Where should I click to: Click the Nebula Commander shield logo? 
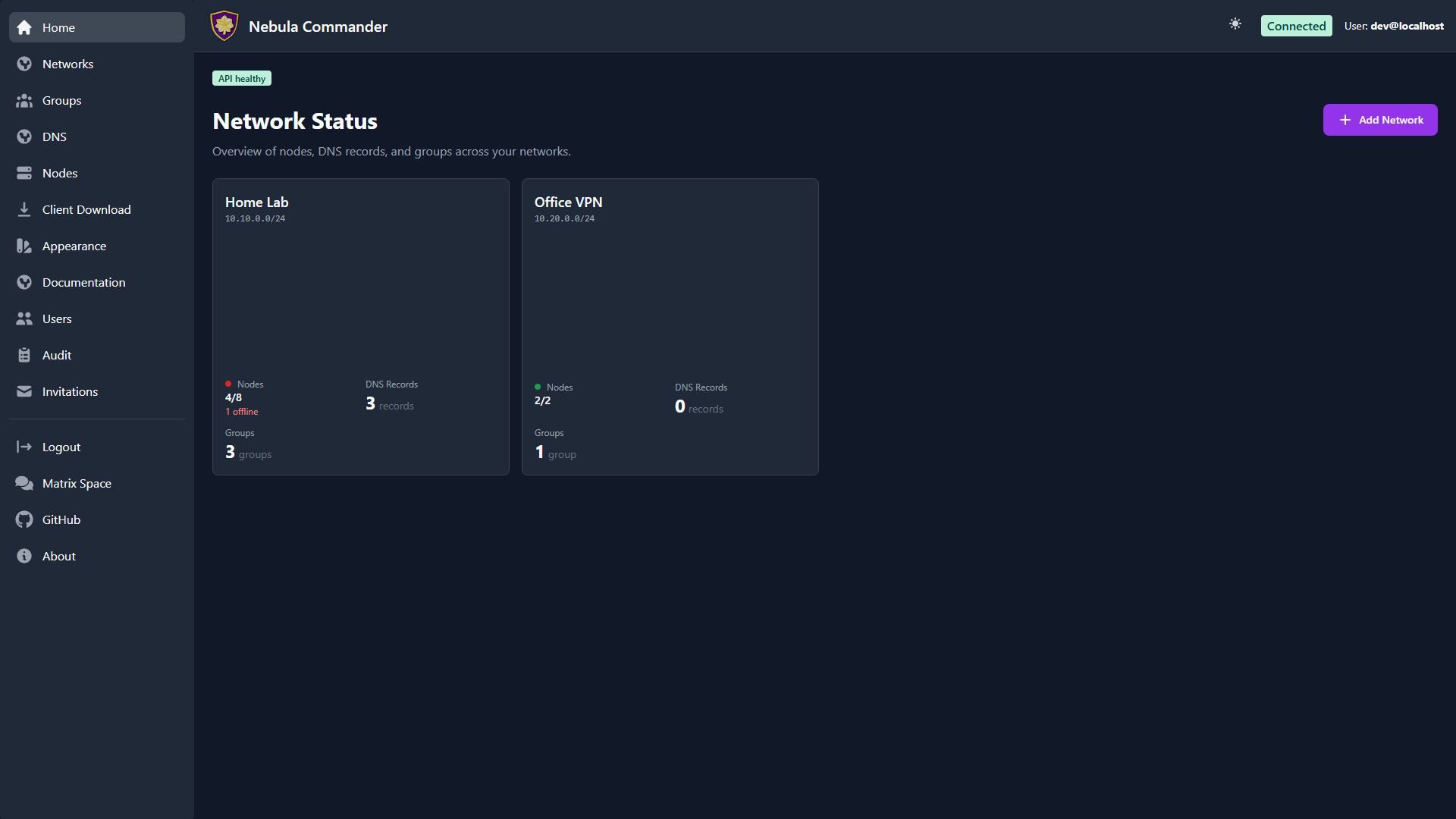(224, 26)
